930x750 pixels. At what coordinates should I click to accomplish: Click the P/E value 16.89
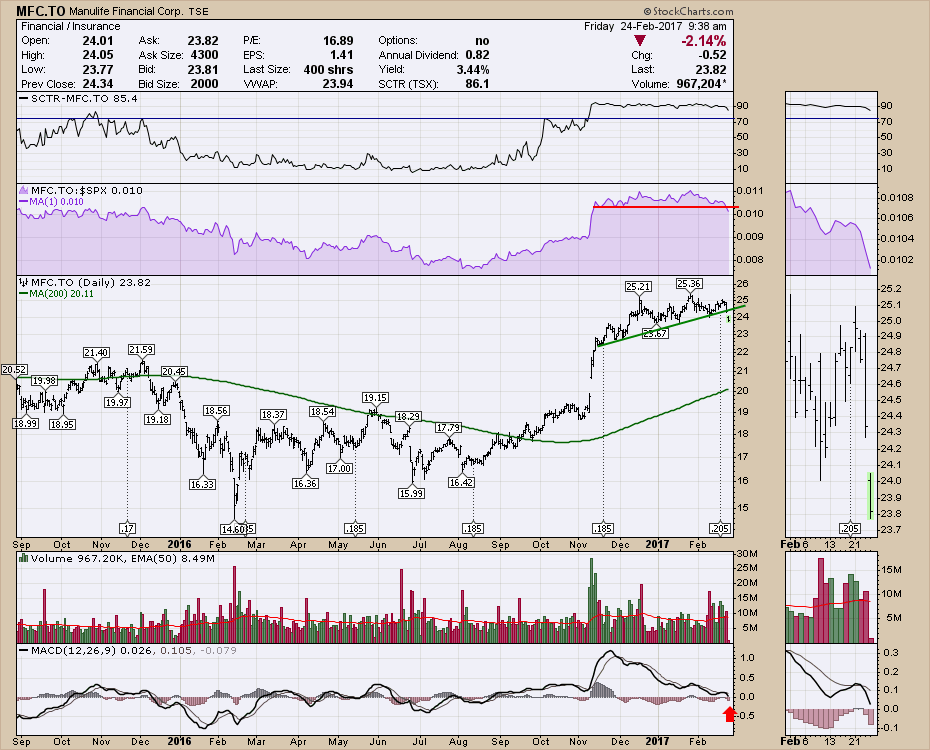(338, 40)
